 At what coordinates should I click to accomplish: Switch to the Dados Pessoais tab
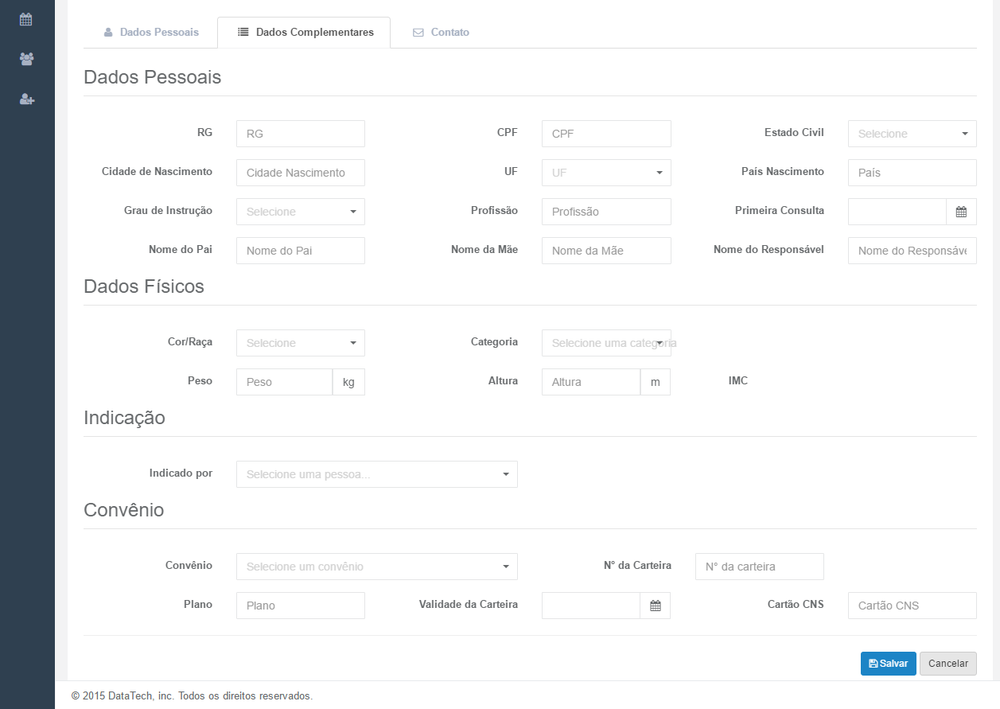pyautogui.click(x=151, y=32)
